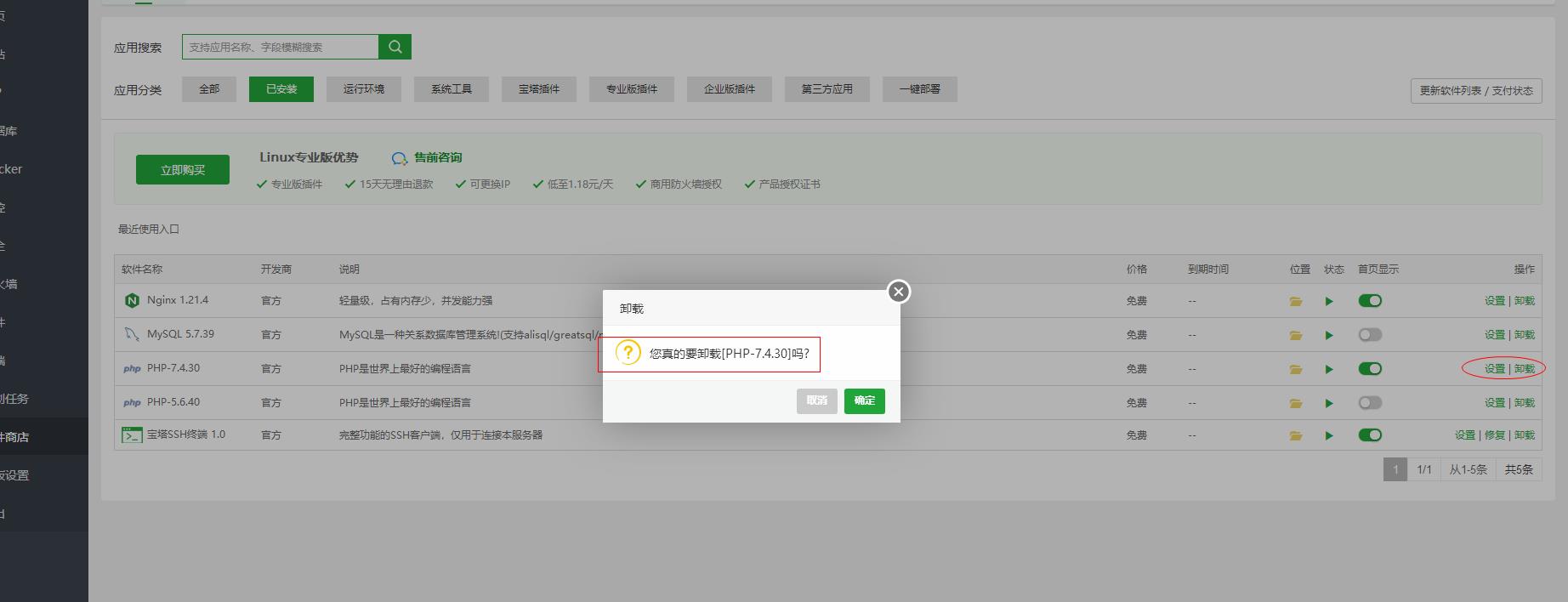Click the software name PHP-5.6.40

[173, 402]
